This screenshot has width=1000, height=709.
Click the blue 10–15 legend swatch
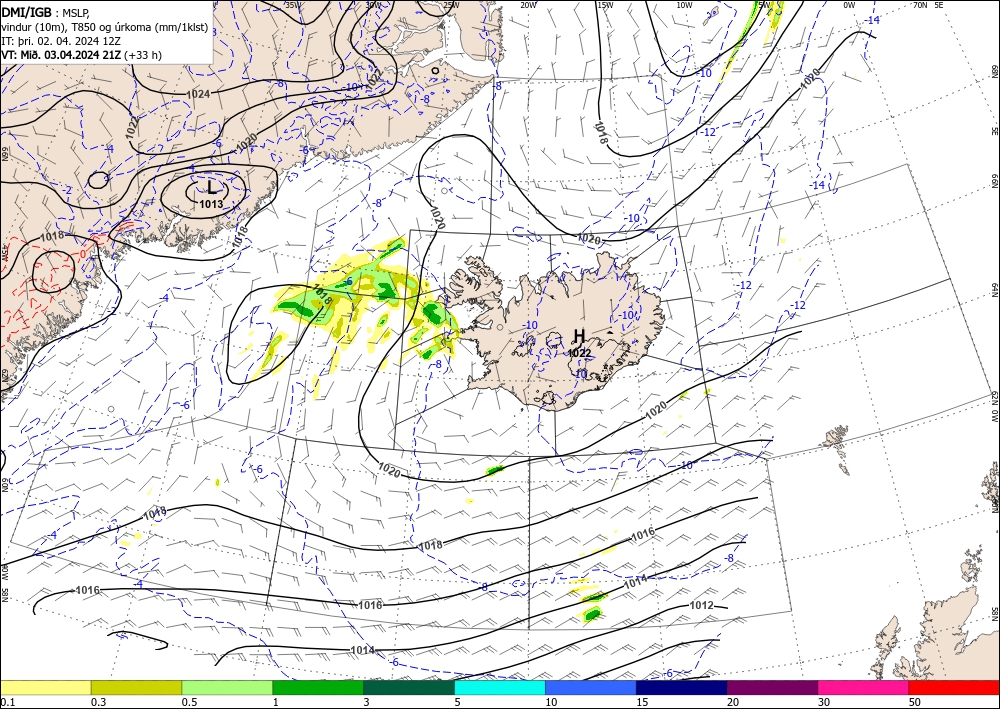[591, 687]
